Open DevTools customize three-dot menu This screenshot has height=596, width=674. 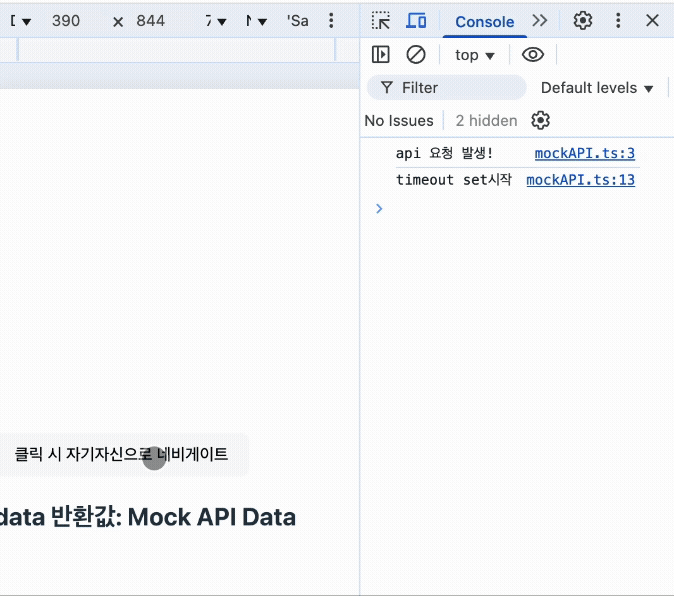[618, 20]
